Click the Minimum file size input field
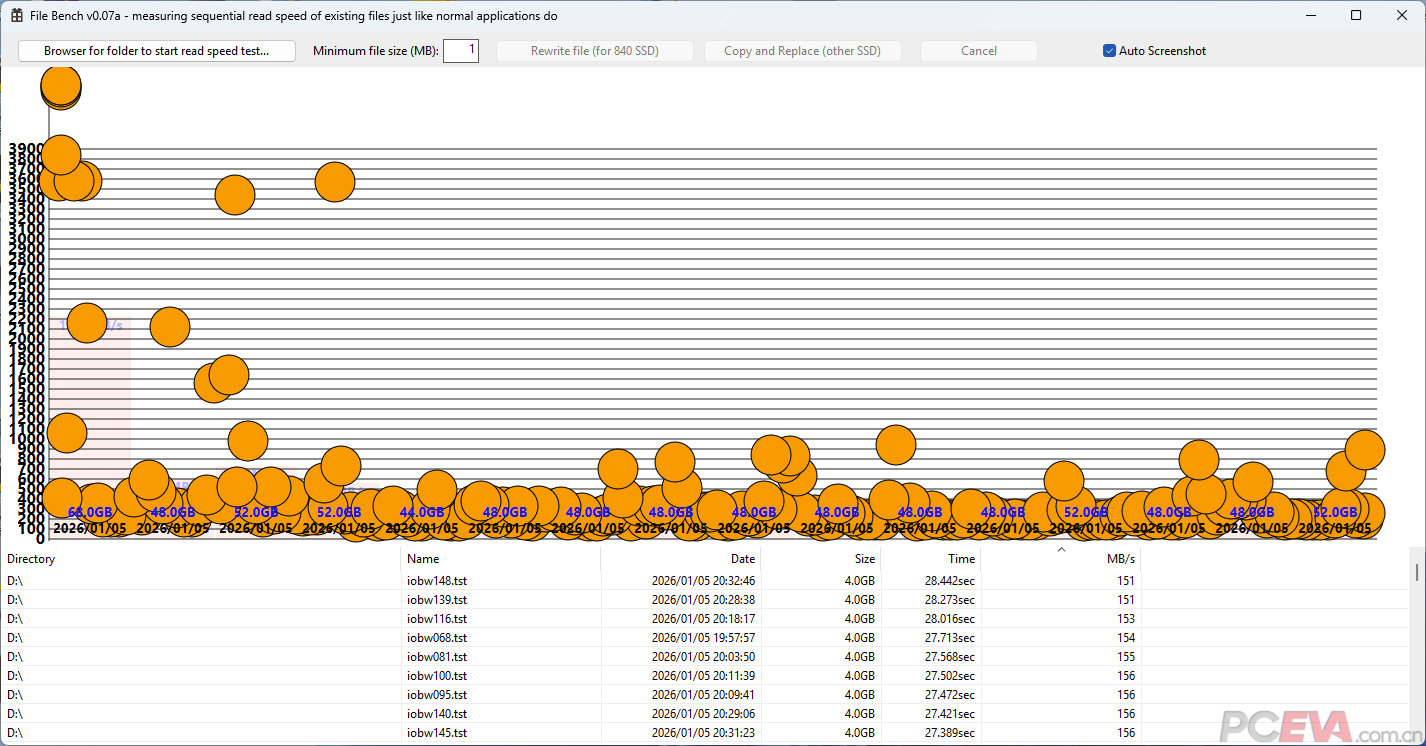 (461, 51)
